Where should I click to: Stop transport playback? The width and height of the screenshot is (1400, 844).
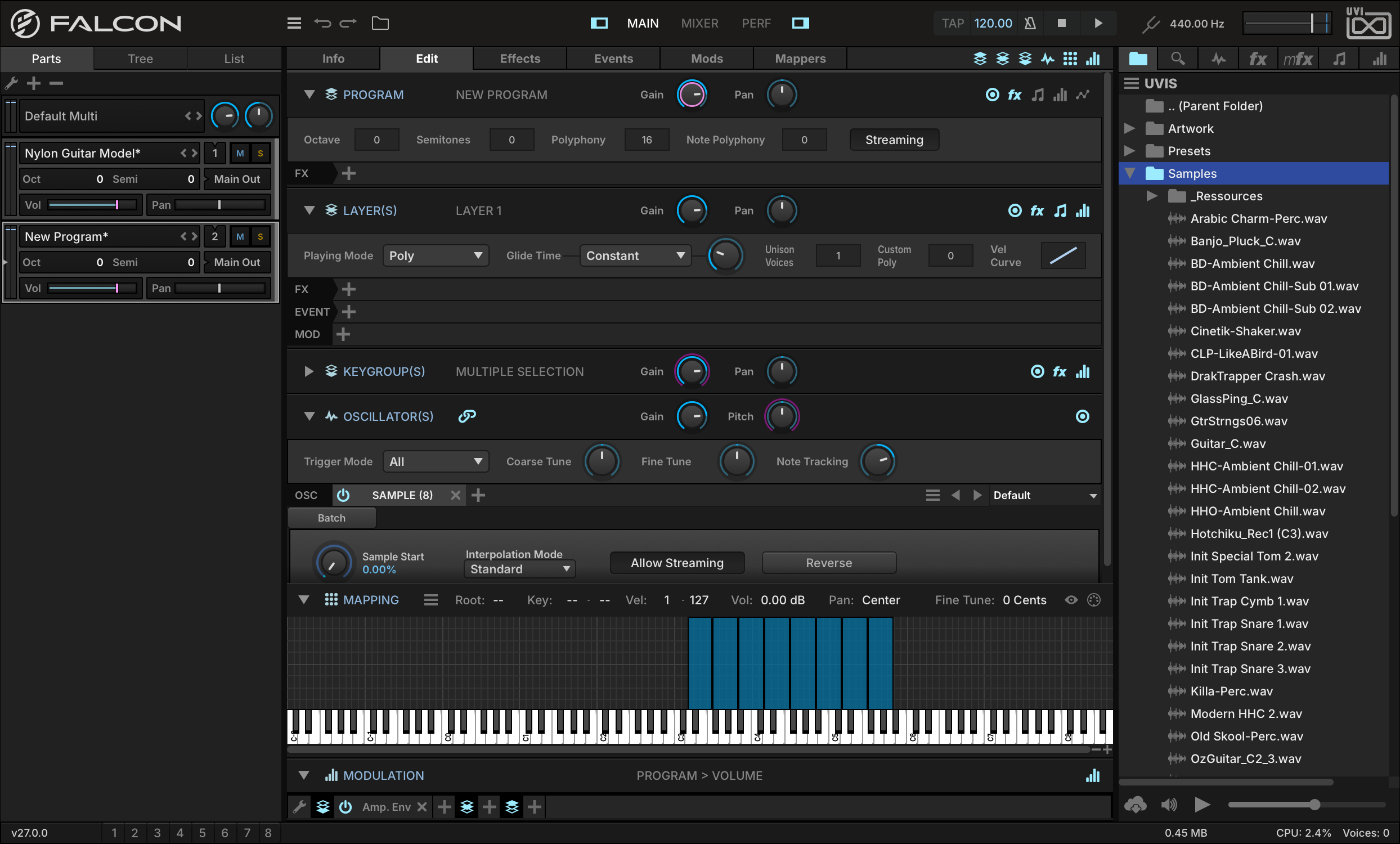[1061, 23]
